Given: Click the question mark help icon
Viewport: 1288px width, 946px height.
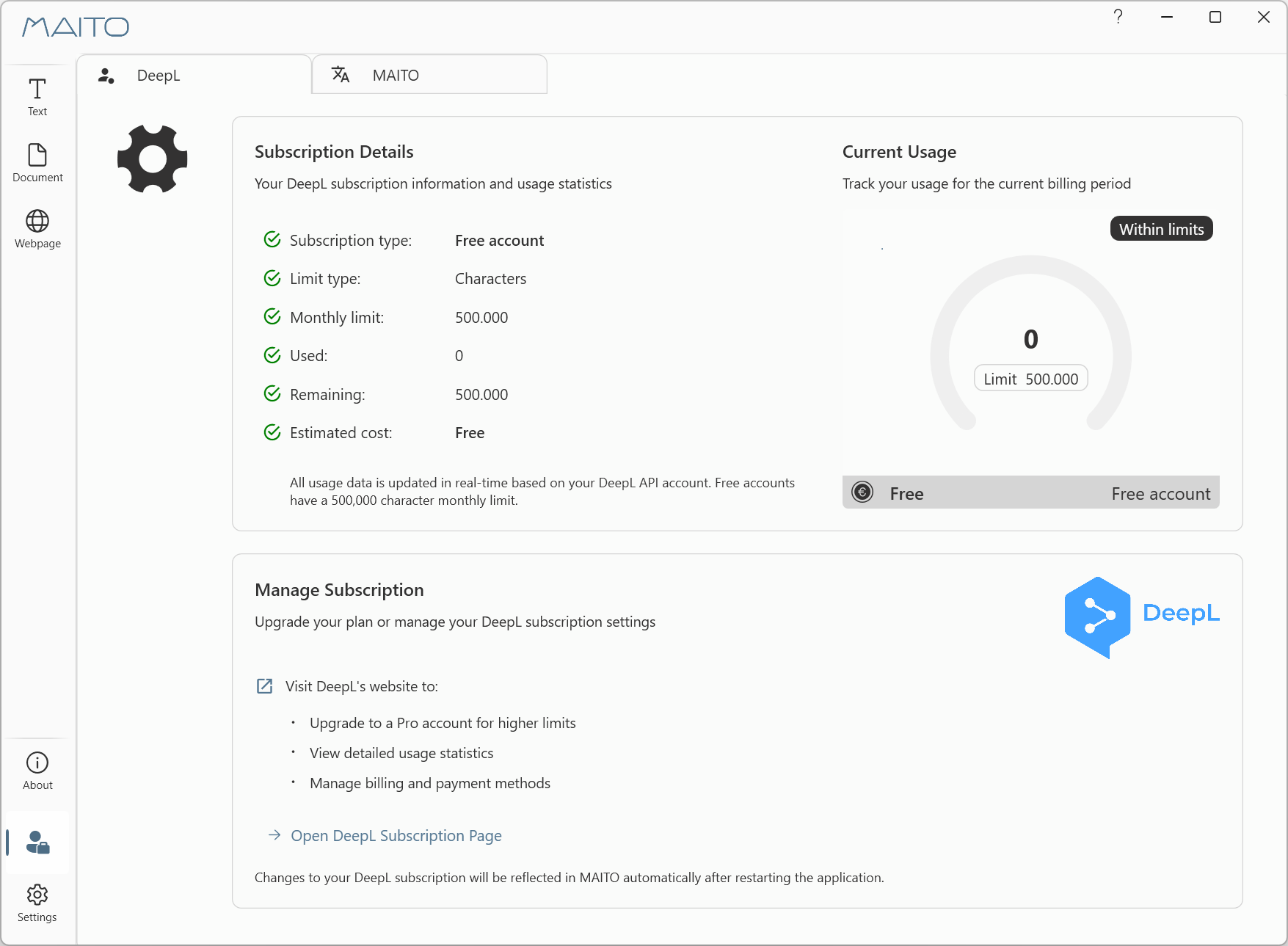Looking at the screenshot, I should point(1118,16).
